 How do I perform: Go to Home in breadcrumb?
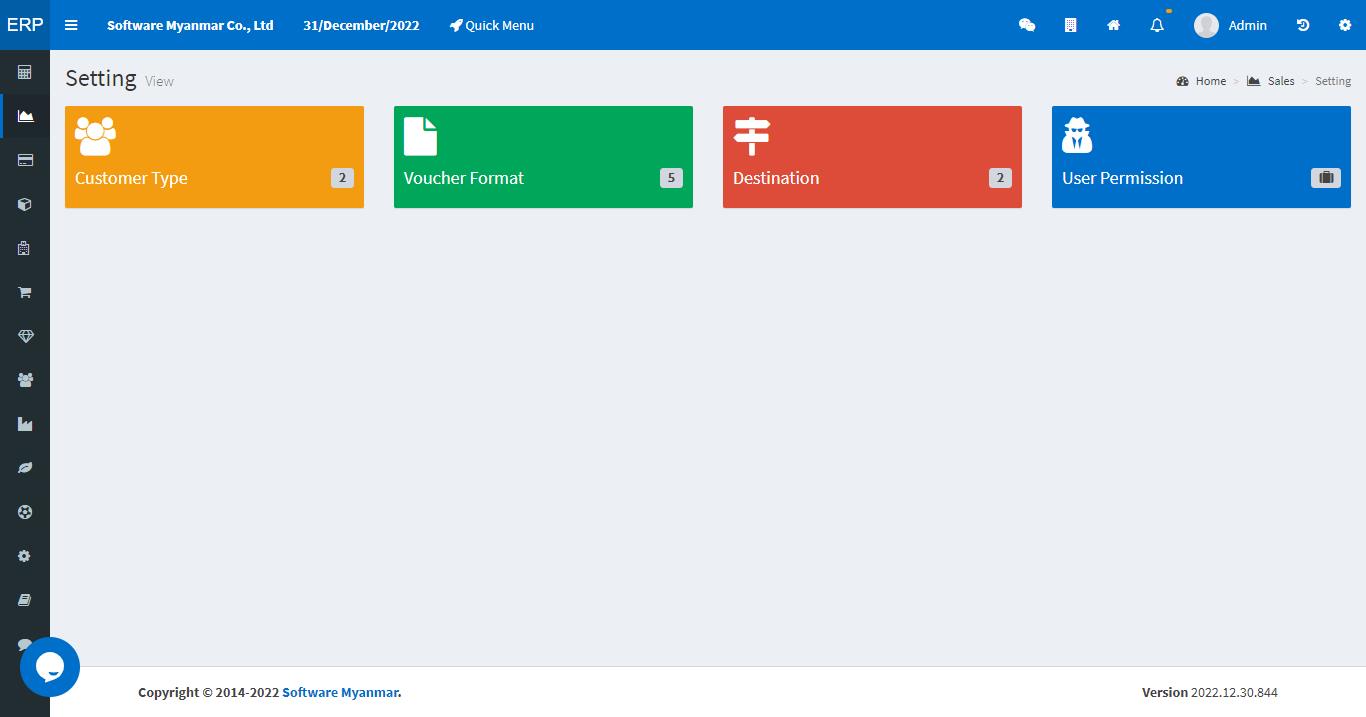click(1210, 81)
